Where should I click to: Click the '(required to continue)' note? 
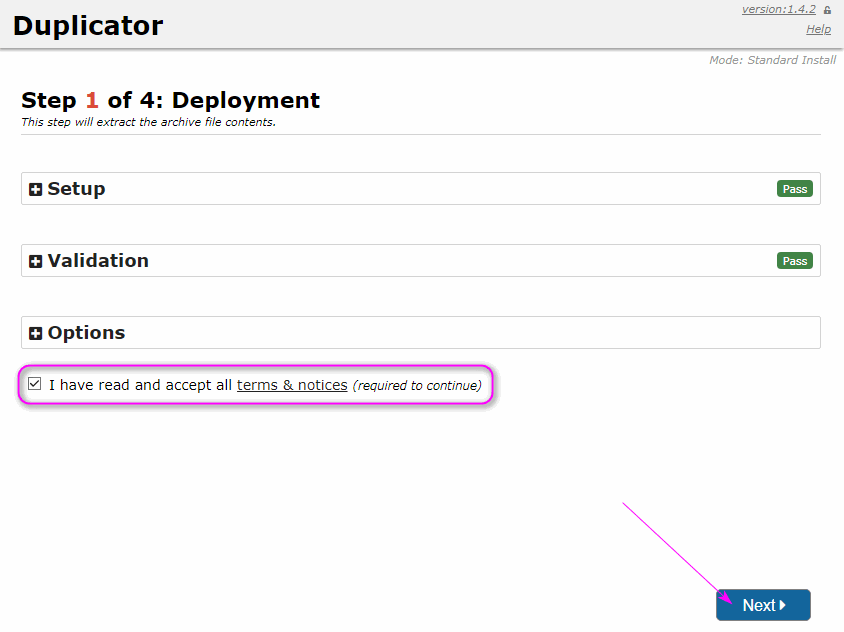[417, 385]
